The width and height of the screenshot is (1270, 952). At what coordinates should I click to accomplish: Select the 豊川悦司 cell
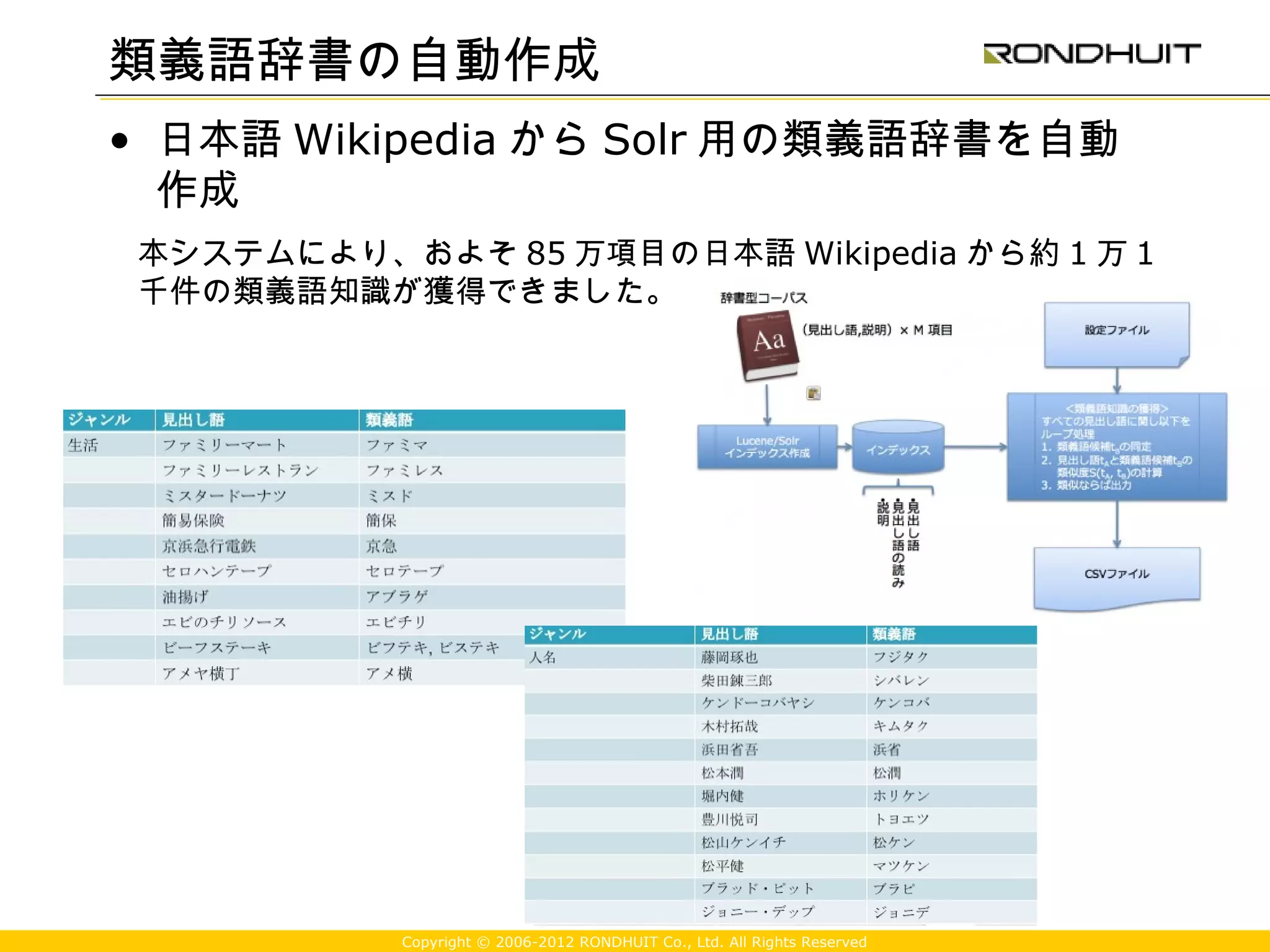coord(780,819)
